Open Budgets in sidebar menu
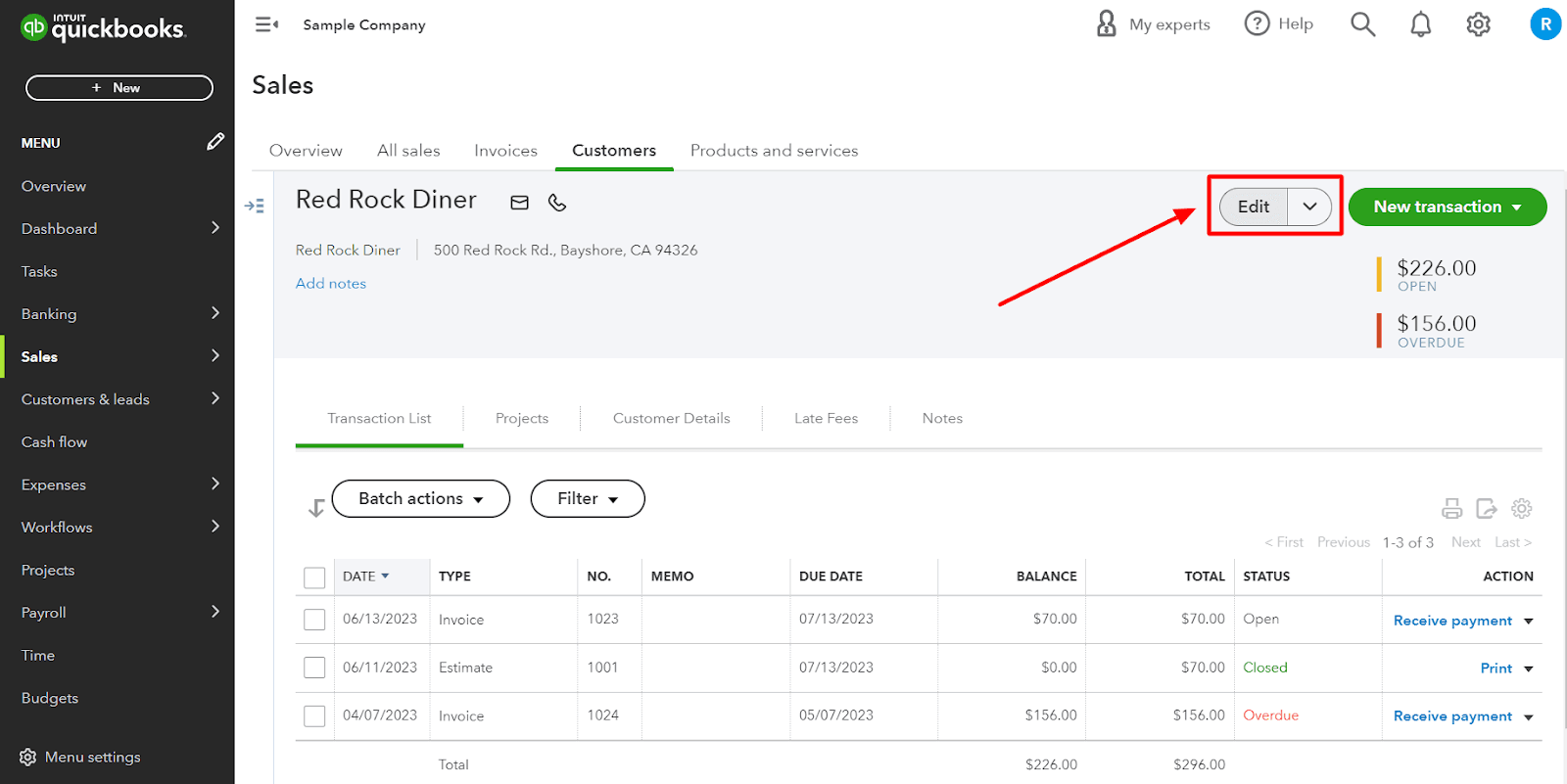Image resolution: width=1567 pixels, height=784 pixels. point(50,698)
